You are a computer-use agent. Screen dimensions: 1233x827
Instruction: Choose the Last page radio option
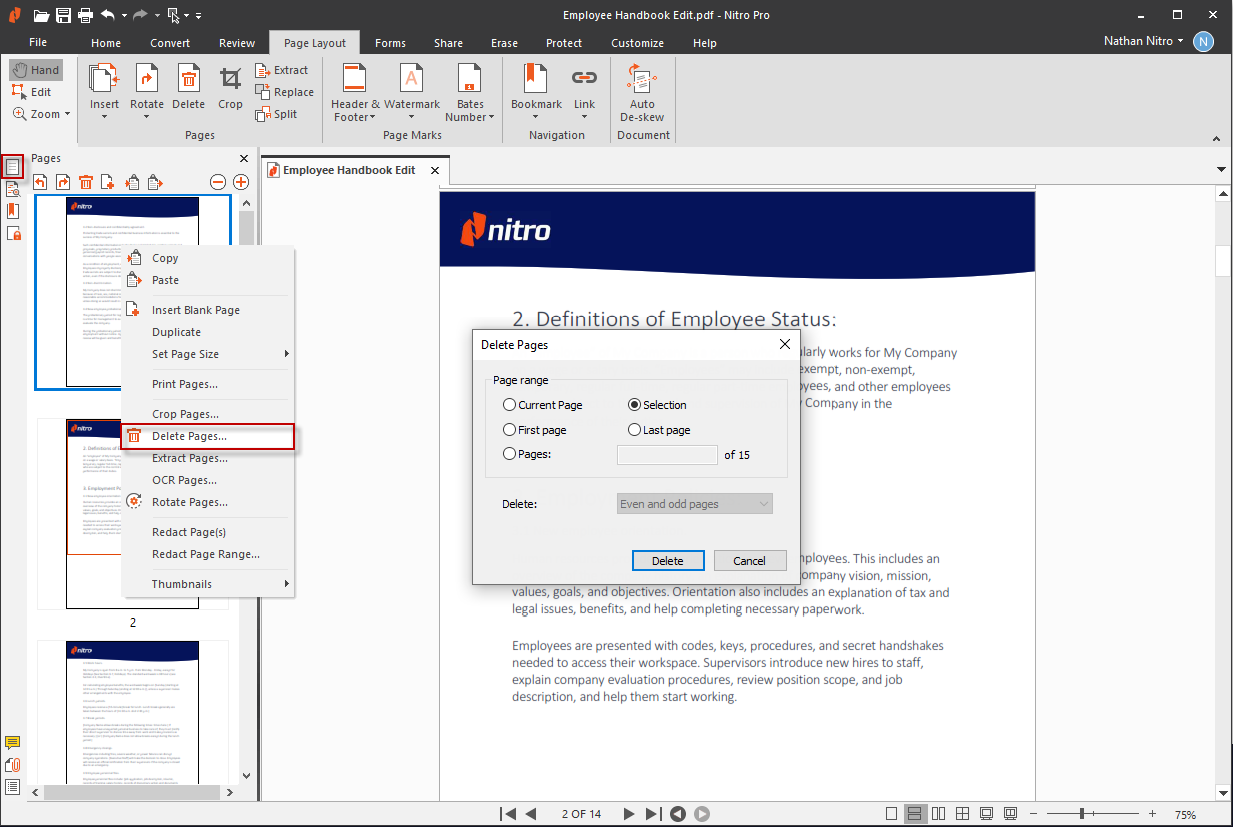[x=635, y=430]
